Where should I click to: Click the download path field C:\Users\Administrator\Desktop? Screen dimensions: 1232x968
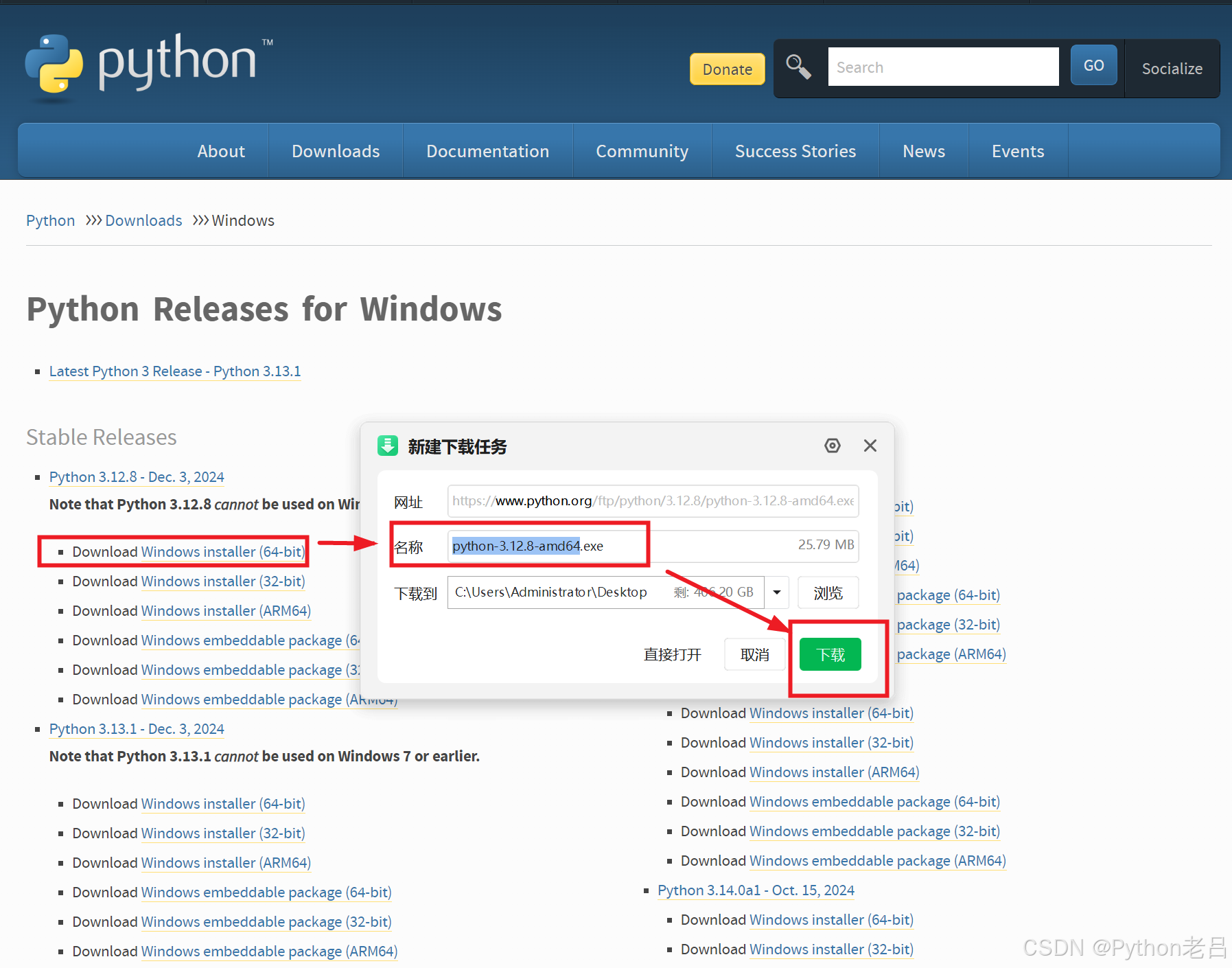(606, 592)
